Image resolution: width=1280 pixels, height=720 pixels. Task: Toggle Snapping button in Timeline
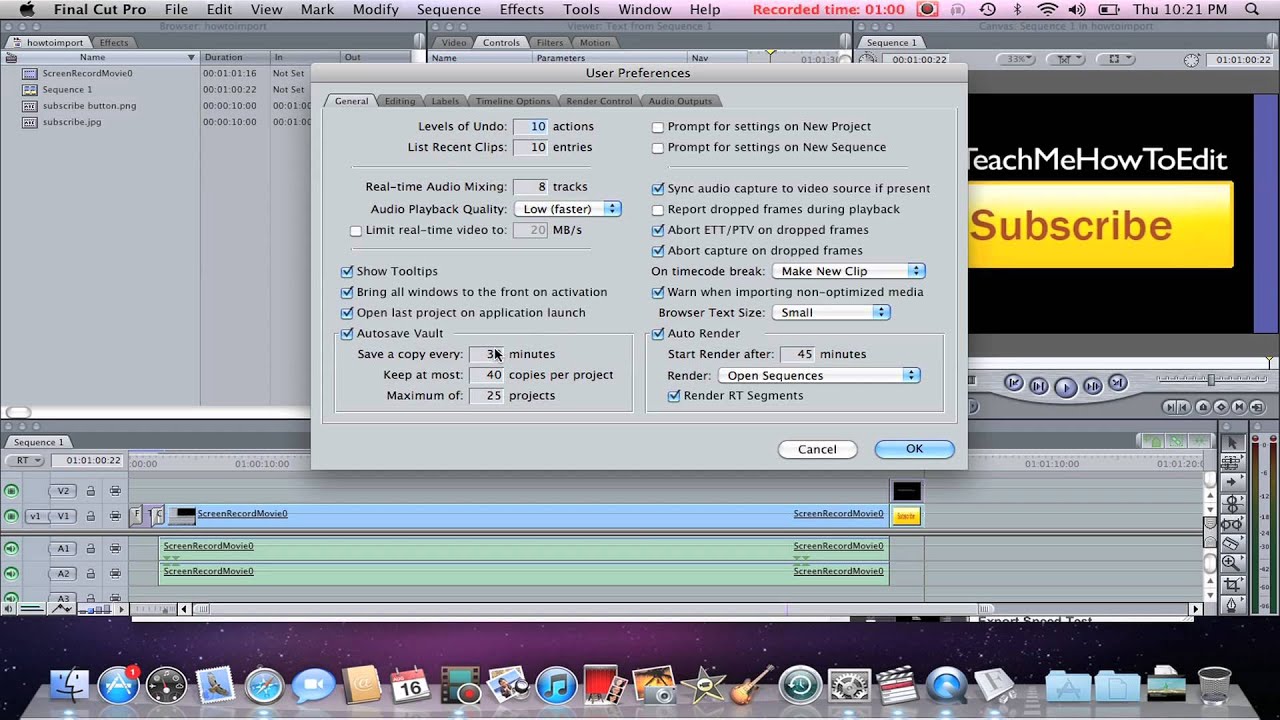tap(1199, 441)
